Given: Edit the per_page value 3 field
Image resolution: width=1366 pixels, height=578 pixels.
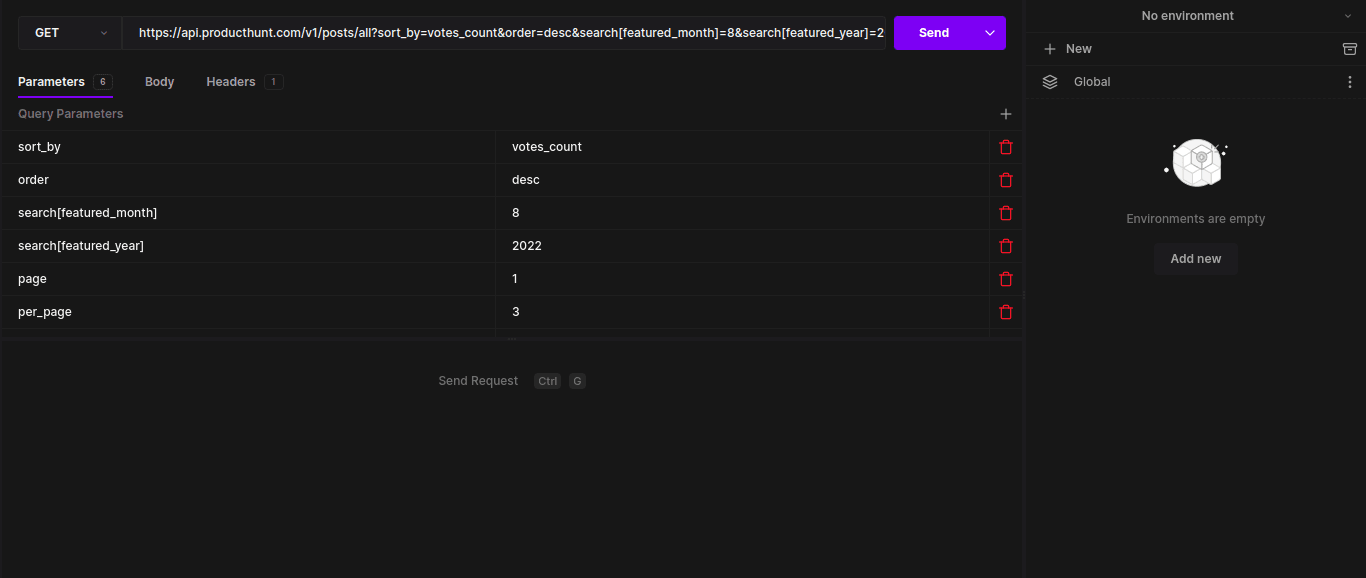Looking at the screenshot, I should [743, 312].
